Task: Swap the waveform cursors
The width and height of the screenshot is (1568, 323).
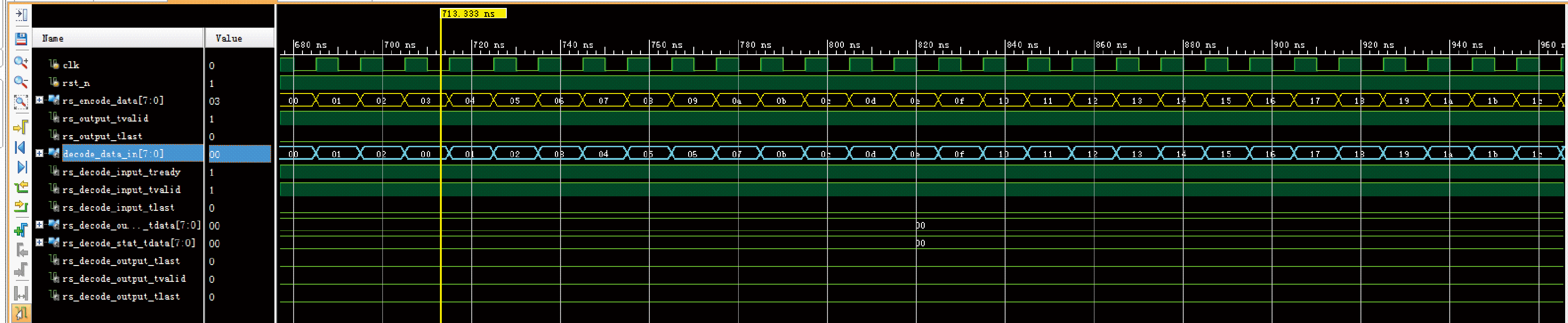Action: [x=21, y=293]
